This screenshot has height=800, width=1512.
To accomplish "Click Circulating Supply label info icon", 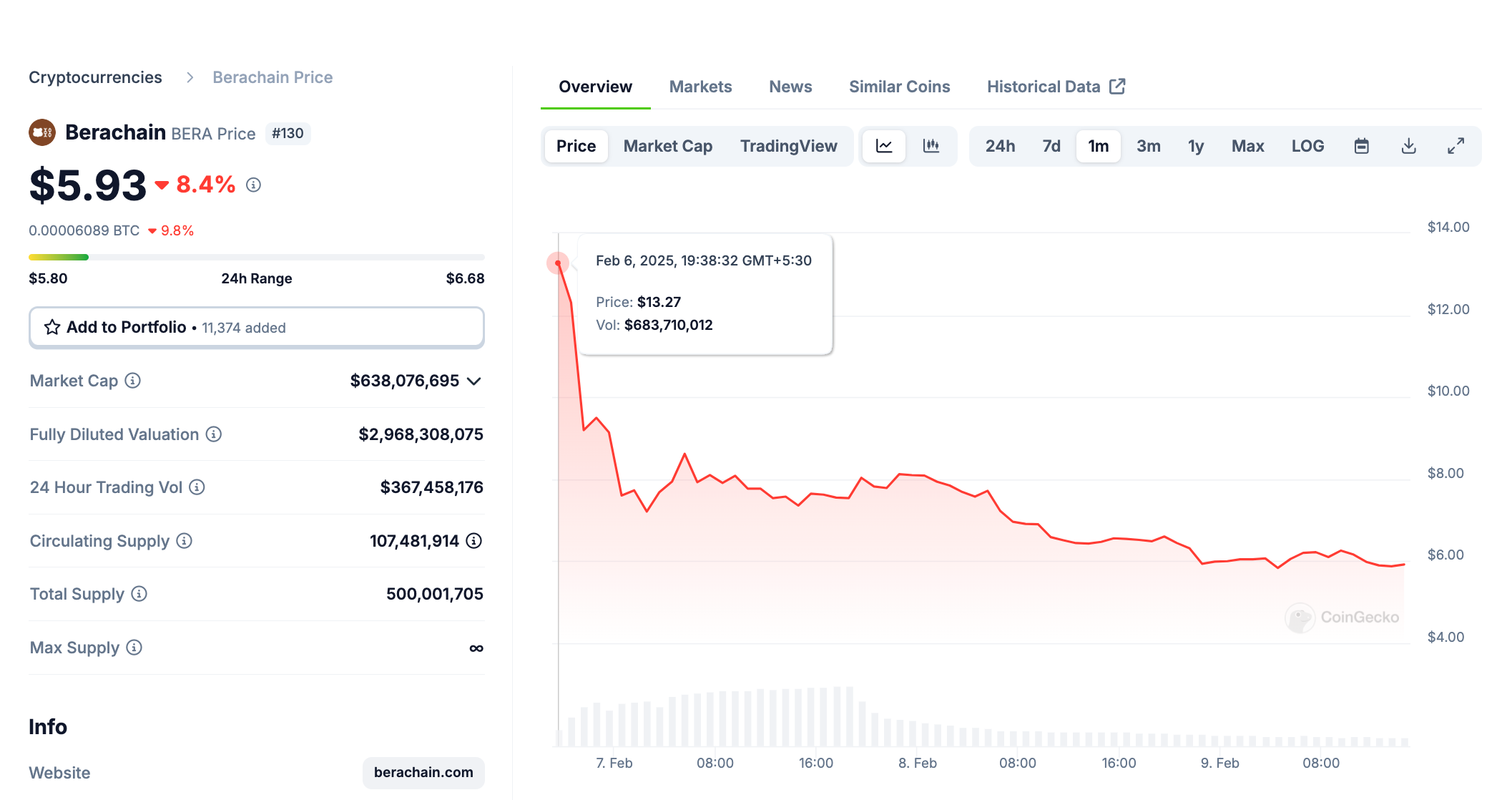I will click(x=185, y=541).
